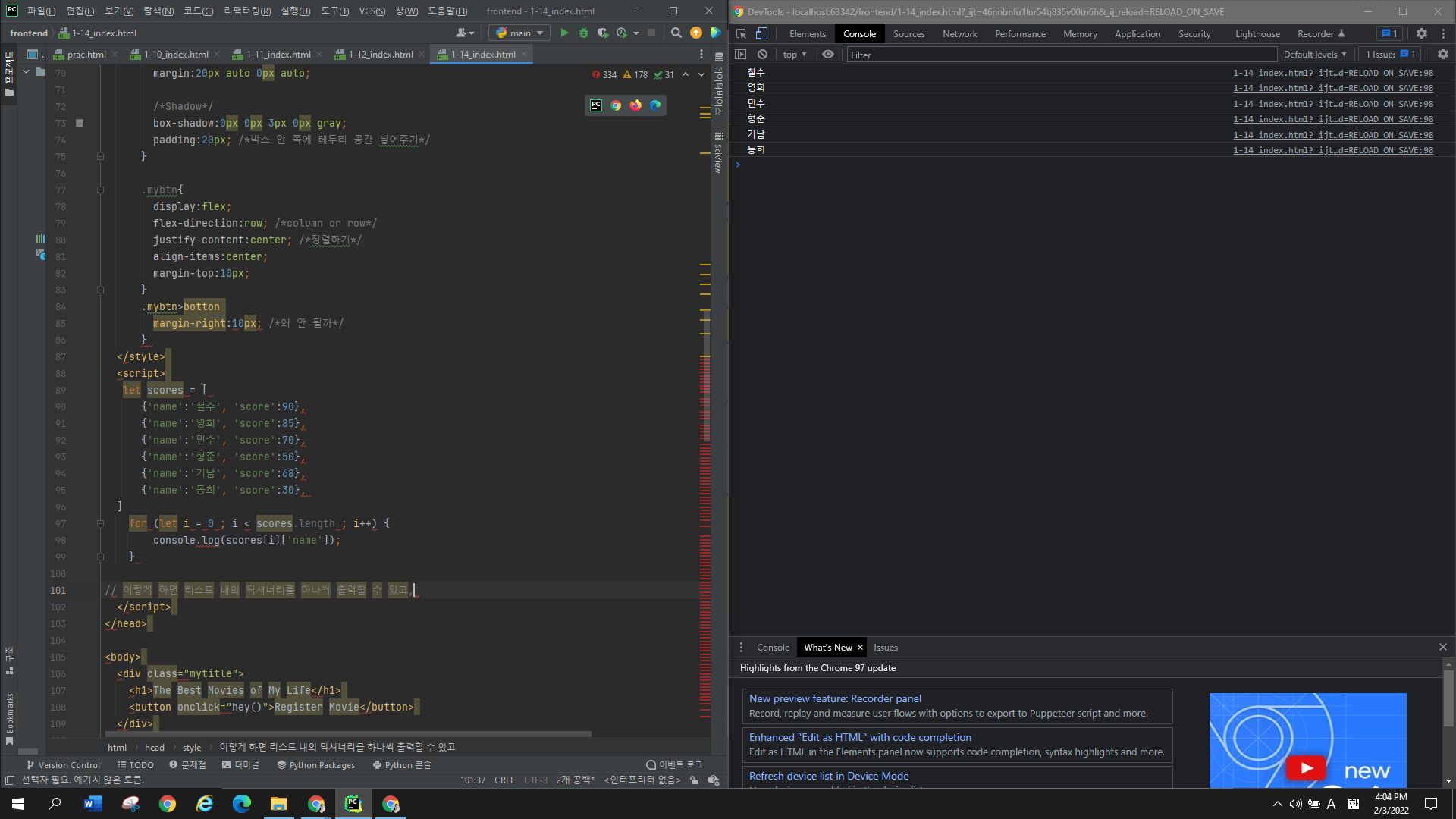The height and width of the screenshot is (819, 1456).
Task: Open console settings gear beside Issue counter
Action: click(1443, 55)
